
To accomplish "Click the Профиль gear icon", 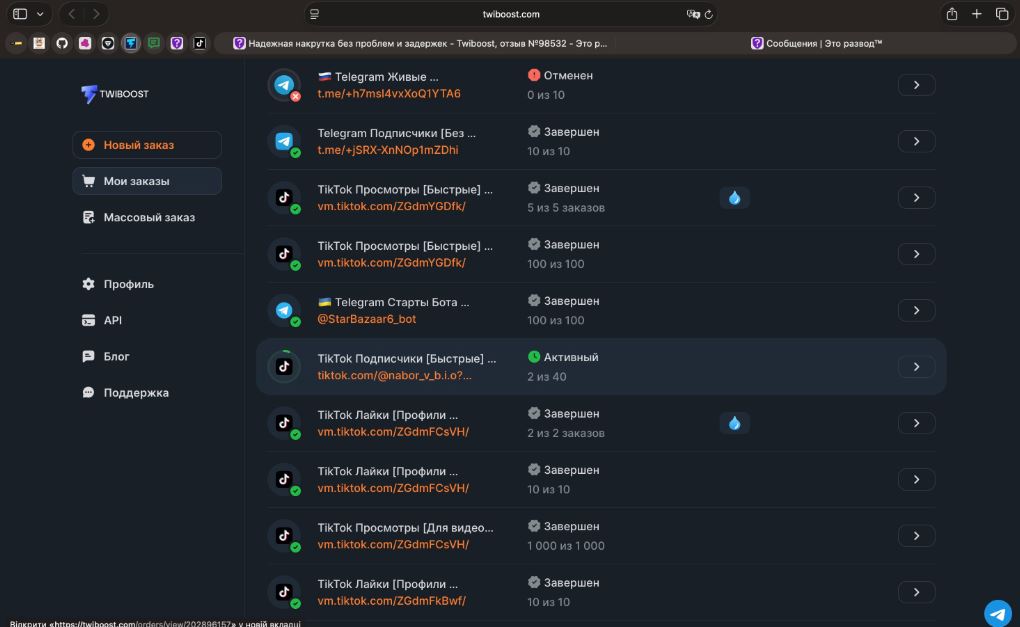I will click(x=88, y=284).
